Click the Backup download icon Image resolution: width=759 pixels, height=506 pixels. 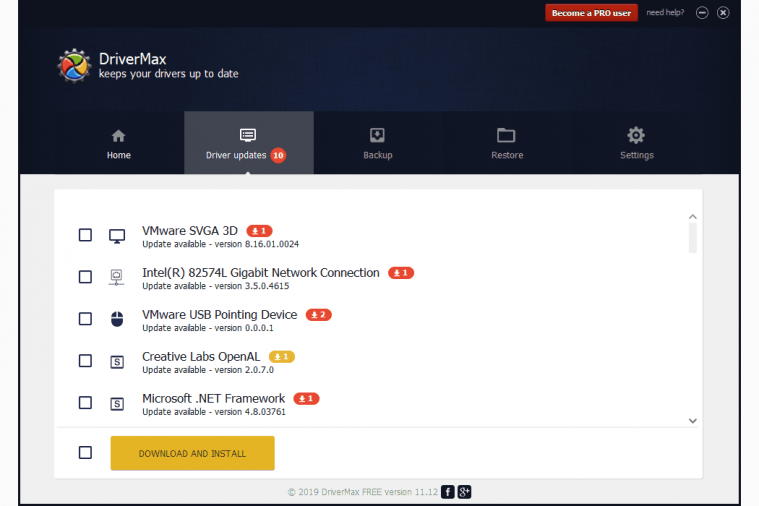click(x=377, y=135)
